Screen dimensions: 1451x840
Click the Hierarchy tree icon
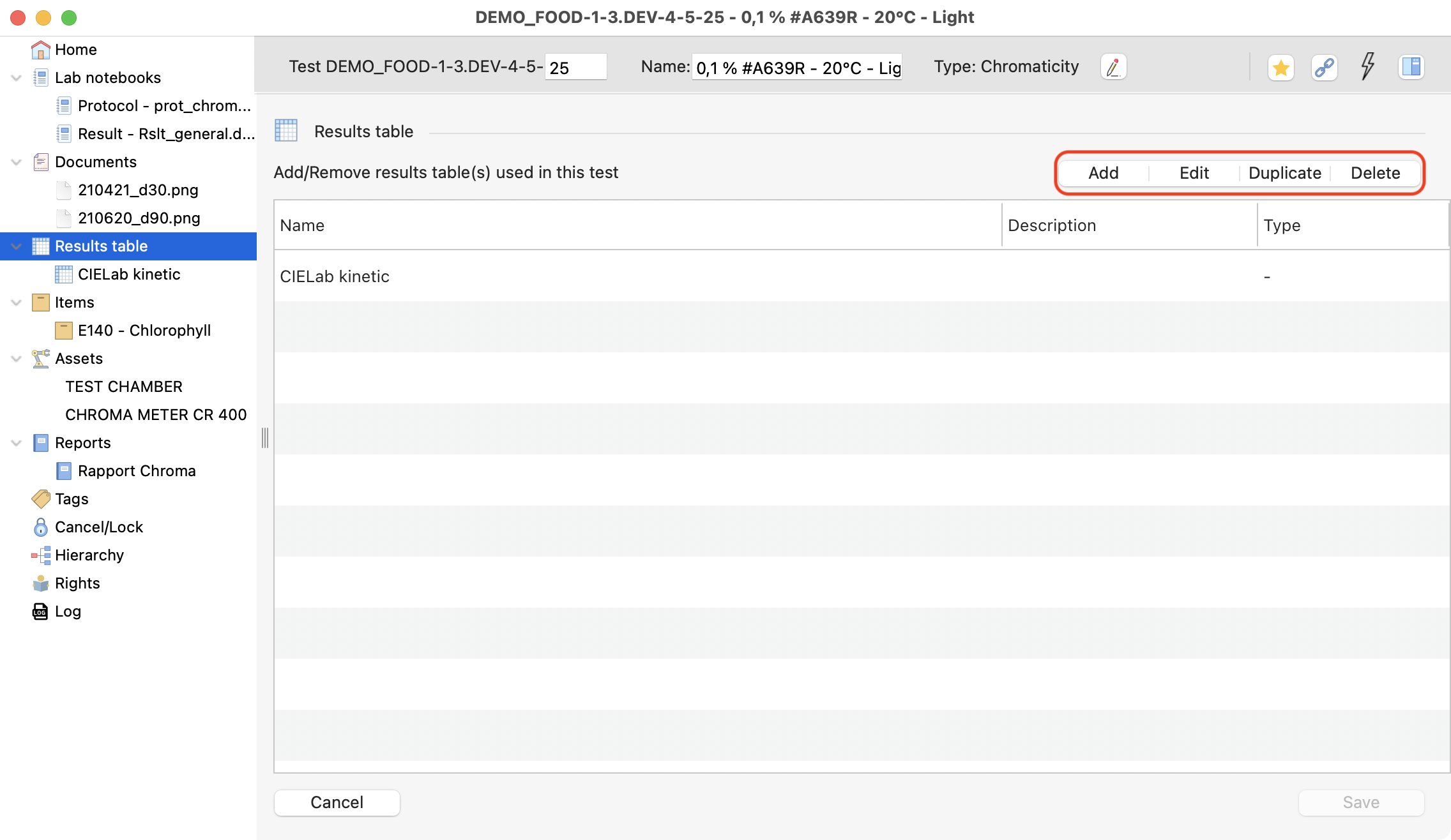click(x=40, y=555)
